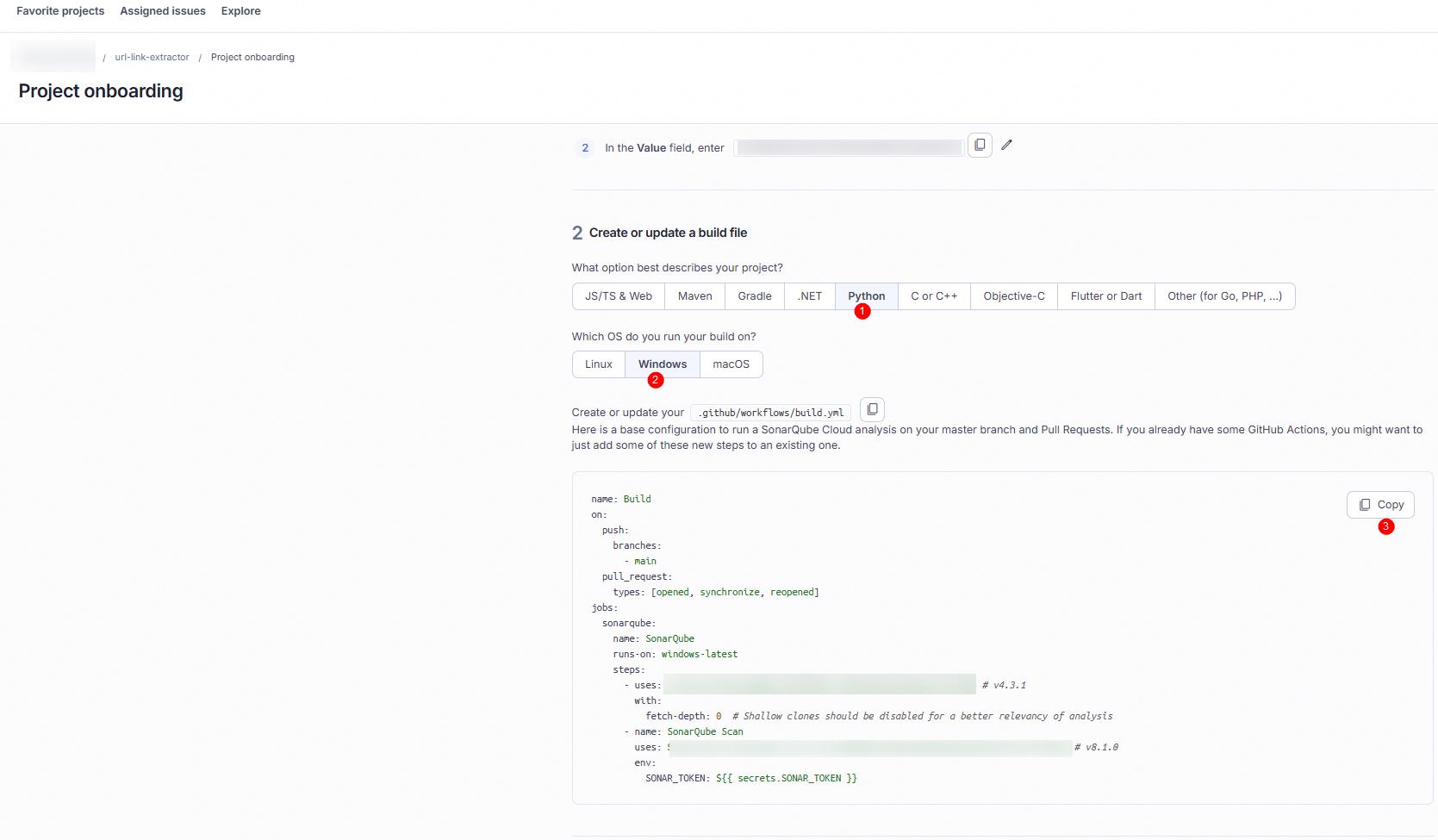Click the 'name: Build' code line
The height and width of the screenshot is (840, 1438).
[621, 499]
